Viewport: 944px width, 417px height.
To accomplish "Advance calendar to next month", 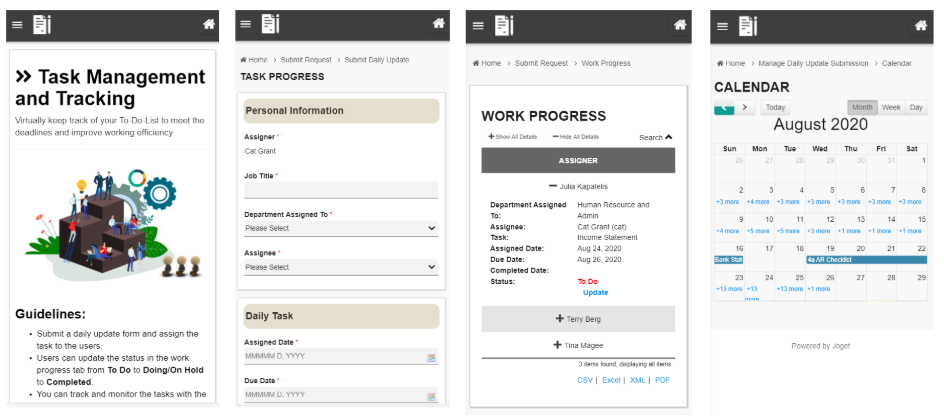I will click(x=745, y=108).
